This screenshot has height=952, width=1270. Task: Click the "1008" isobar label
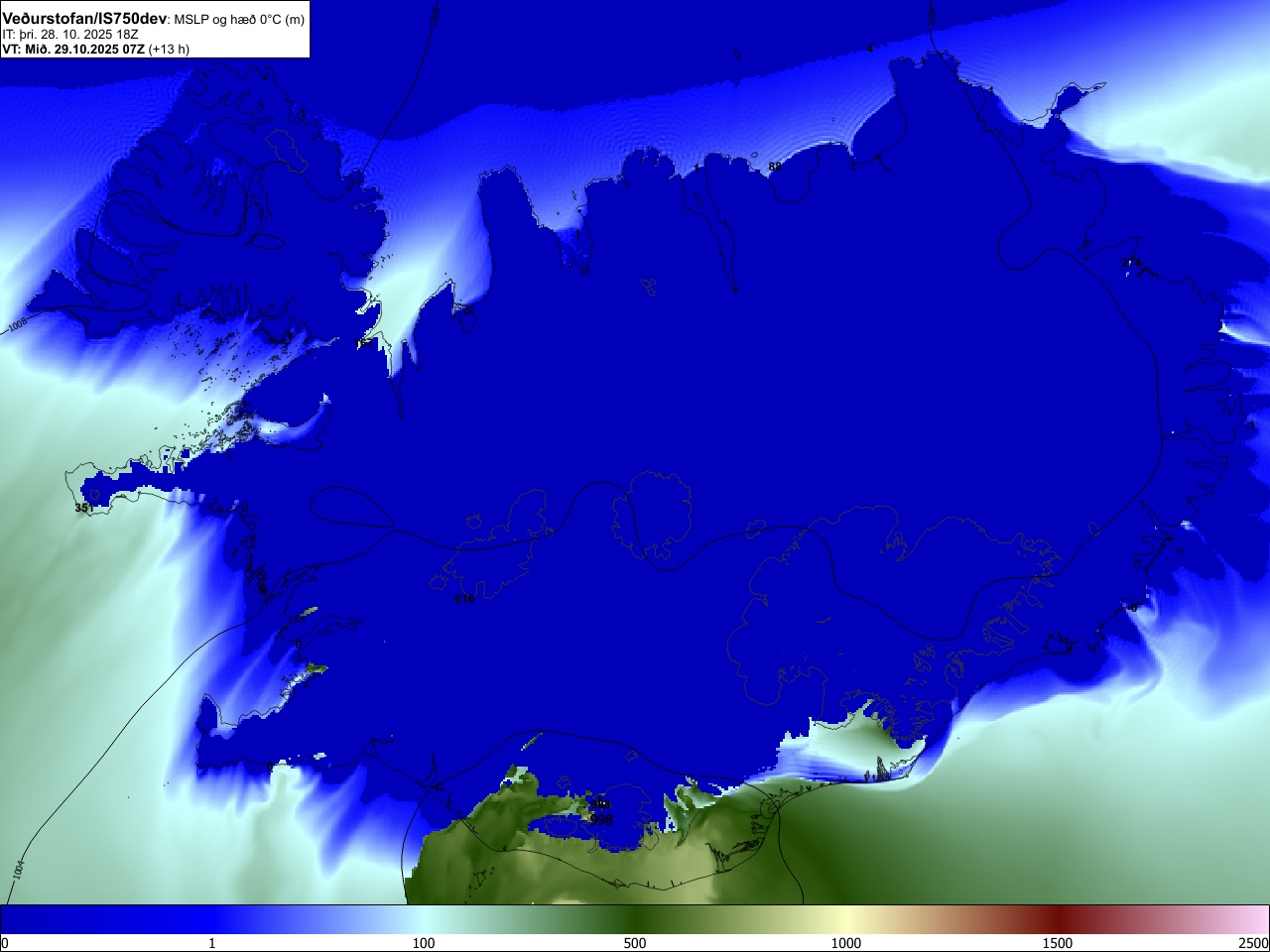pyautogui.click(x=17, y=325)
